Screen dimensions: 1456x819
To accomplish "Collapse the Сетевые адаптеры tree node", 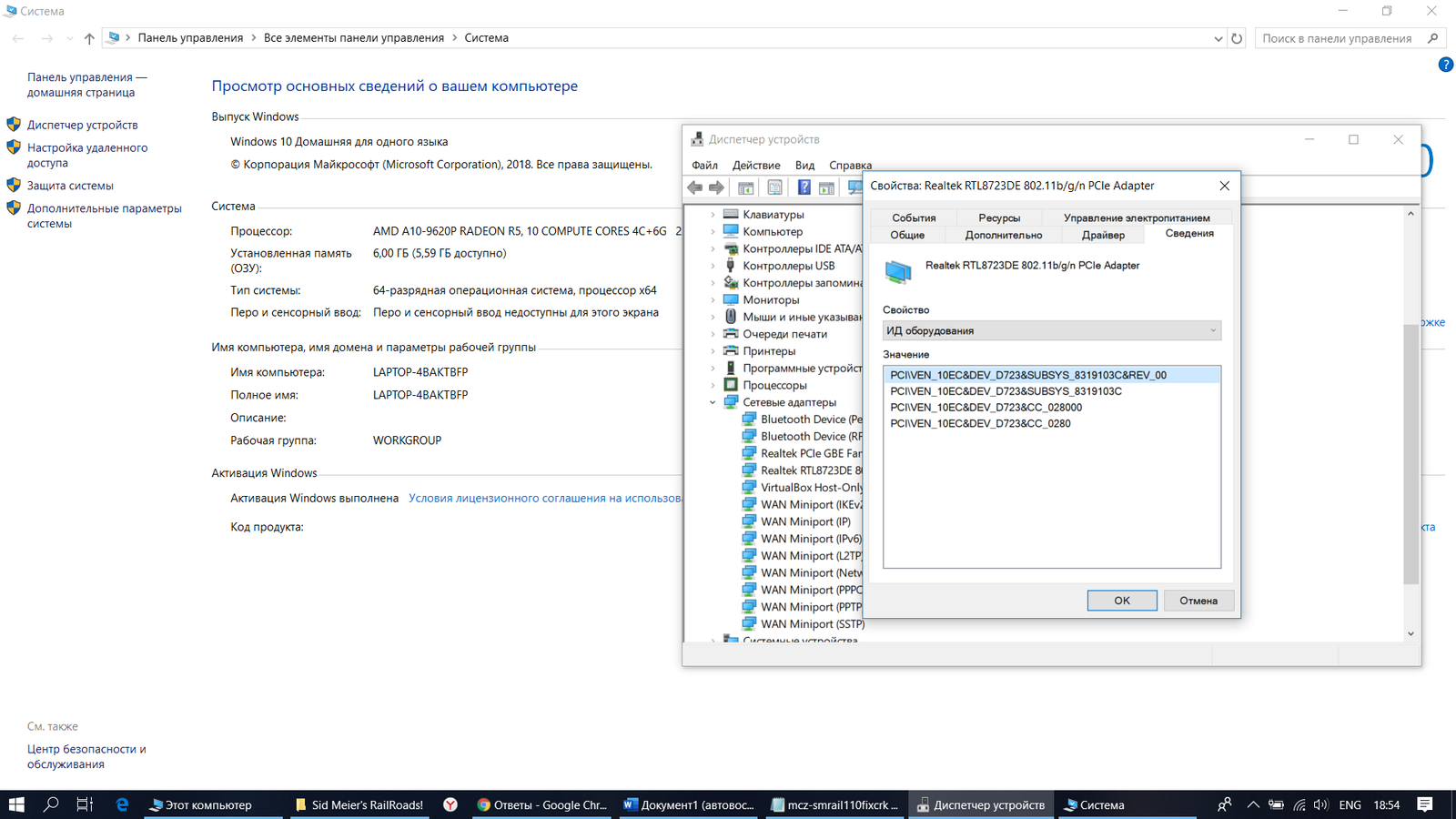I will click(x=713, y=402).
